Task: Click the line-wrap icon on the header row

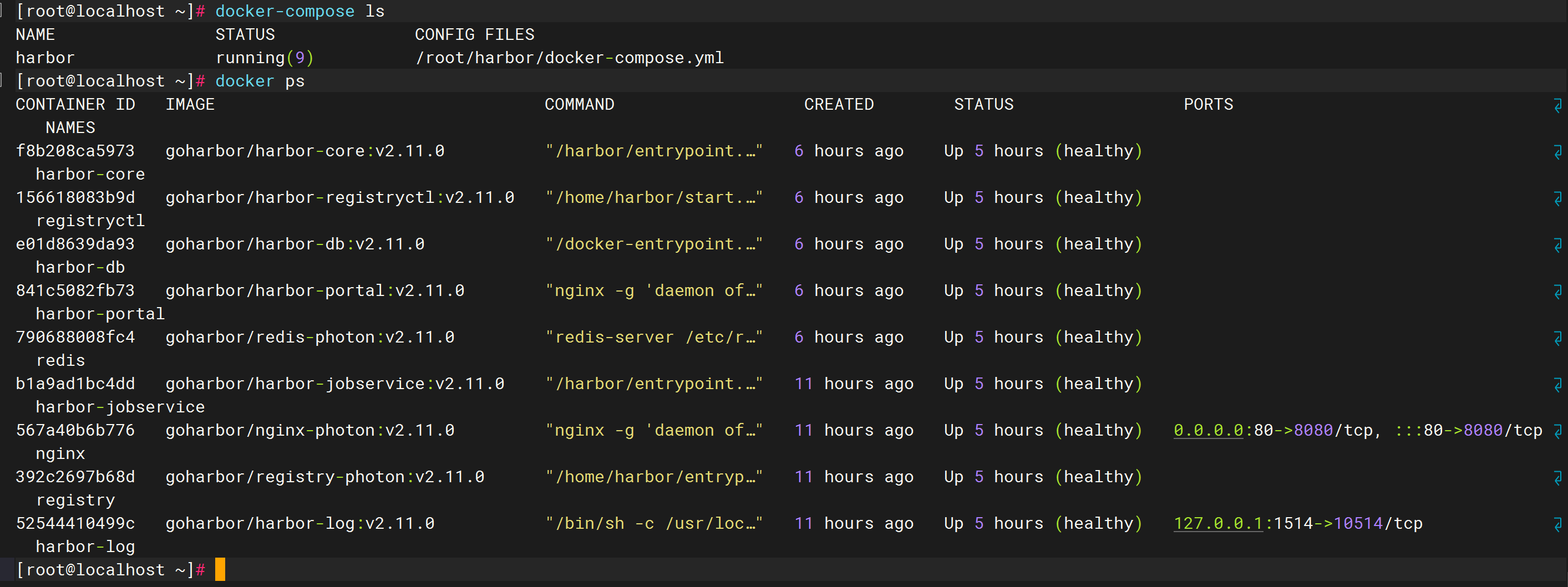Action: (1557, 106)
